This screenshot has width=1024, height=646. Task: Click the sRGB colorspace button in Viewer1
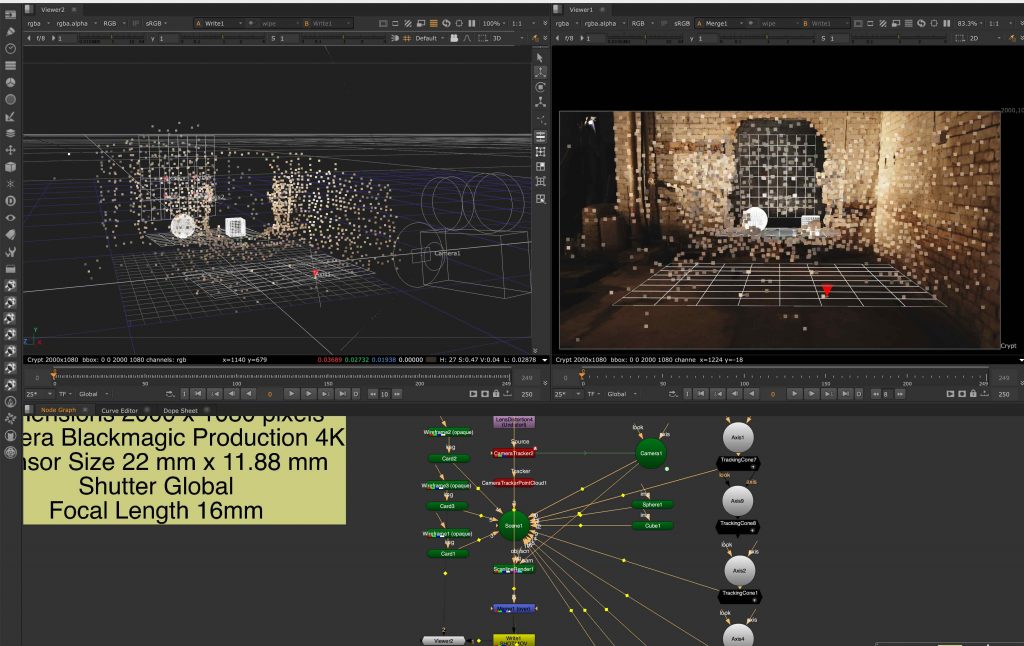[681, 22]
